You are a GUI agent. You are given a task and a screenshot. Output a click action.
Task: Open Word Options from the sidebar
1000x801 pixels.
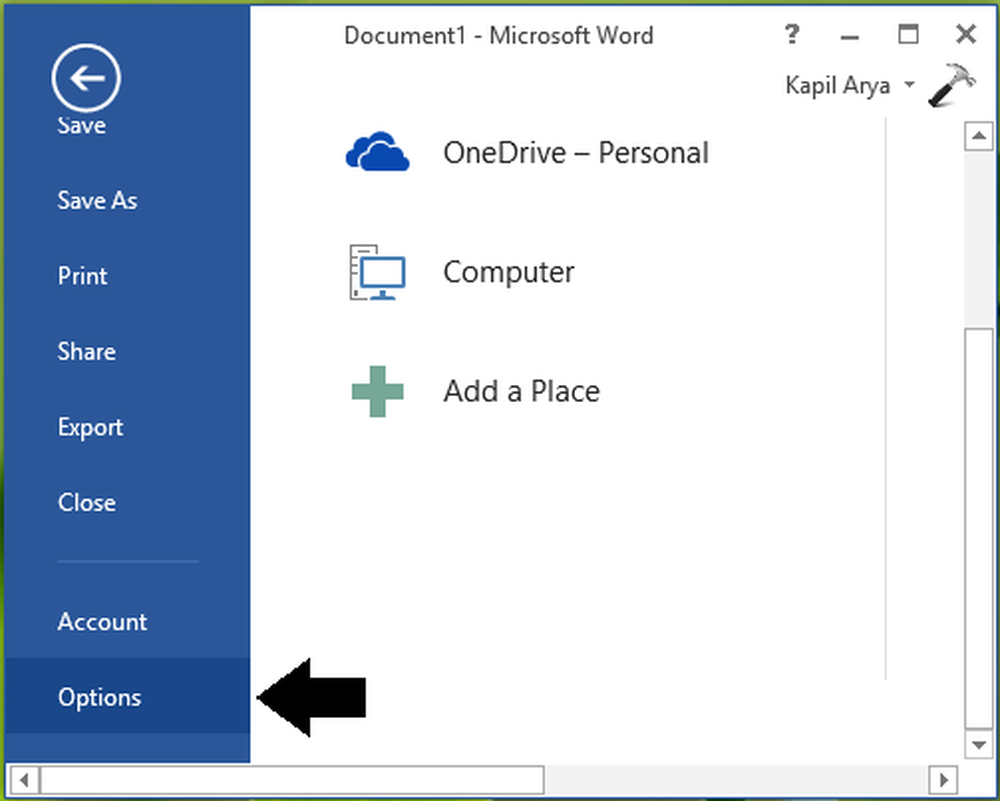[x=100, y=698]
